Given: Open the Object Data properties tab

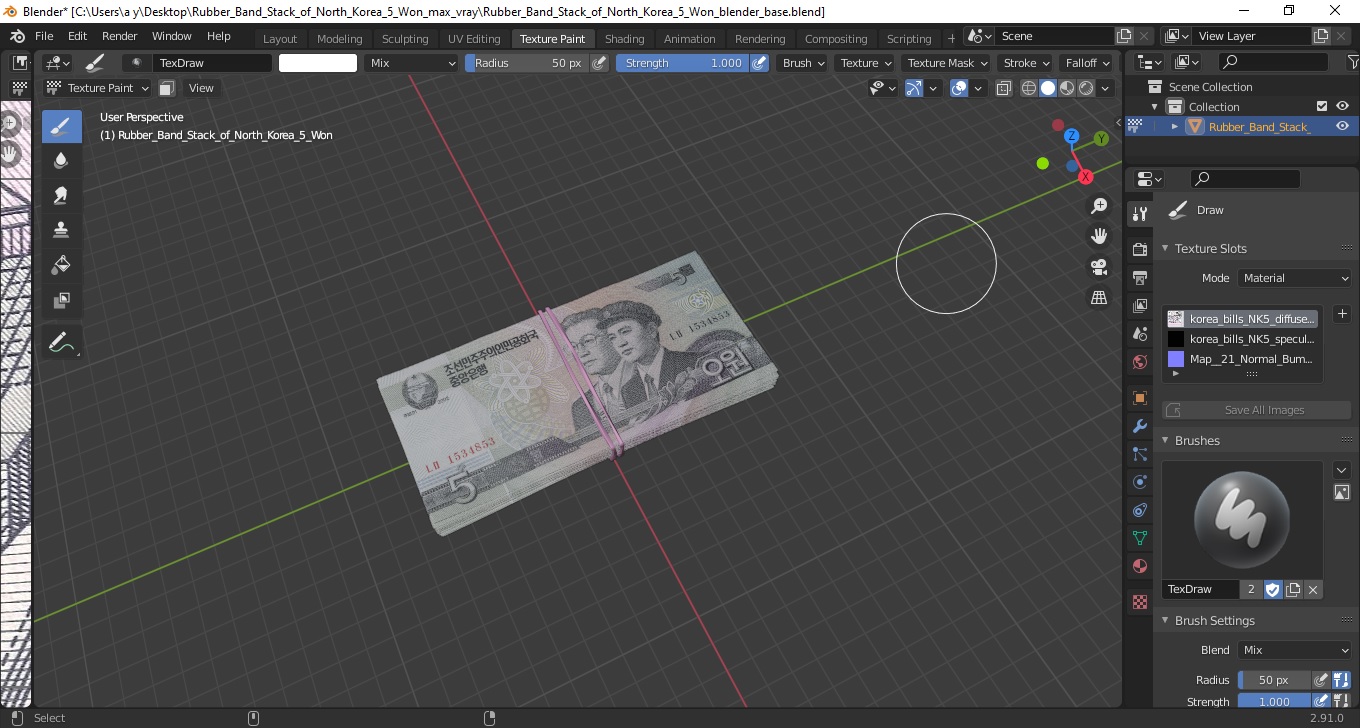Looking at the screenshot, I should pyautogui.click(x=1139, y=538).
